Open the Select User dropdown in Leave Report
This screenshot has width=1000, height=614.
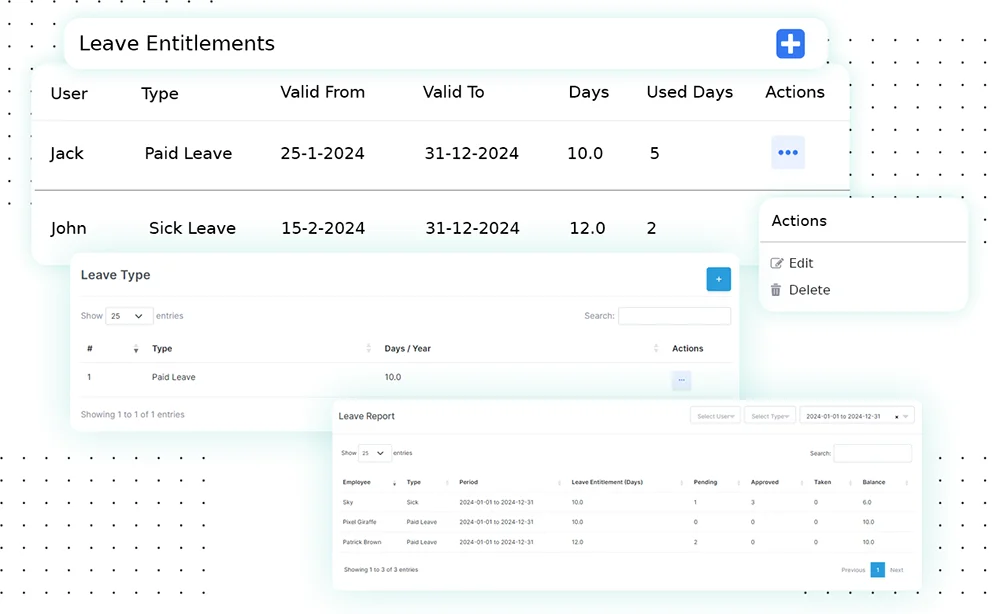715,416
